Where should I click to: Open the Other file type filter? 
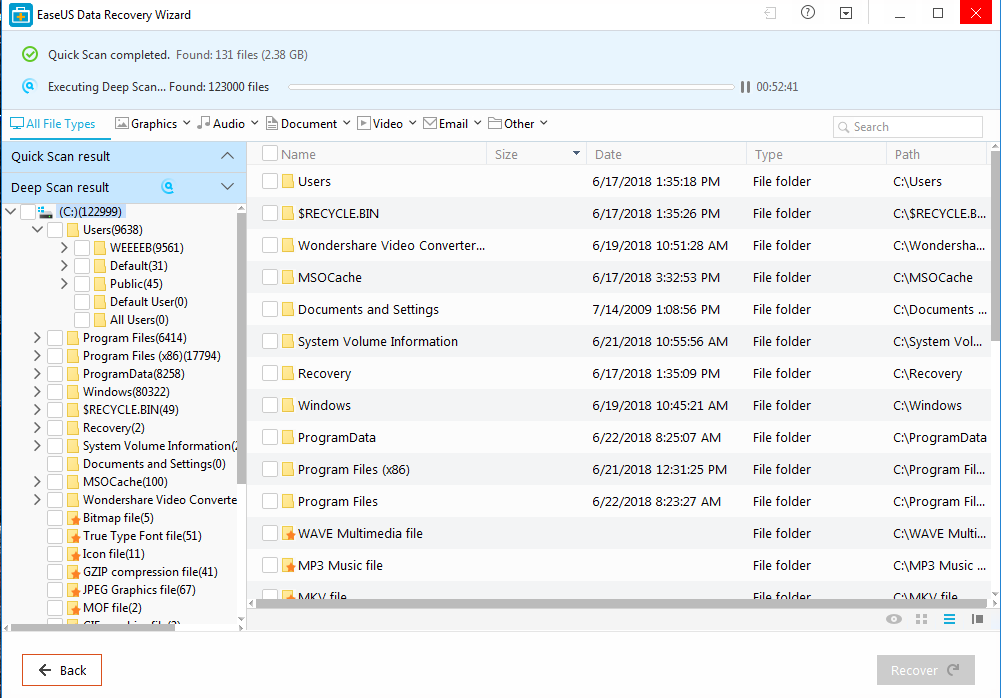click(518, 123)
